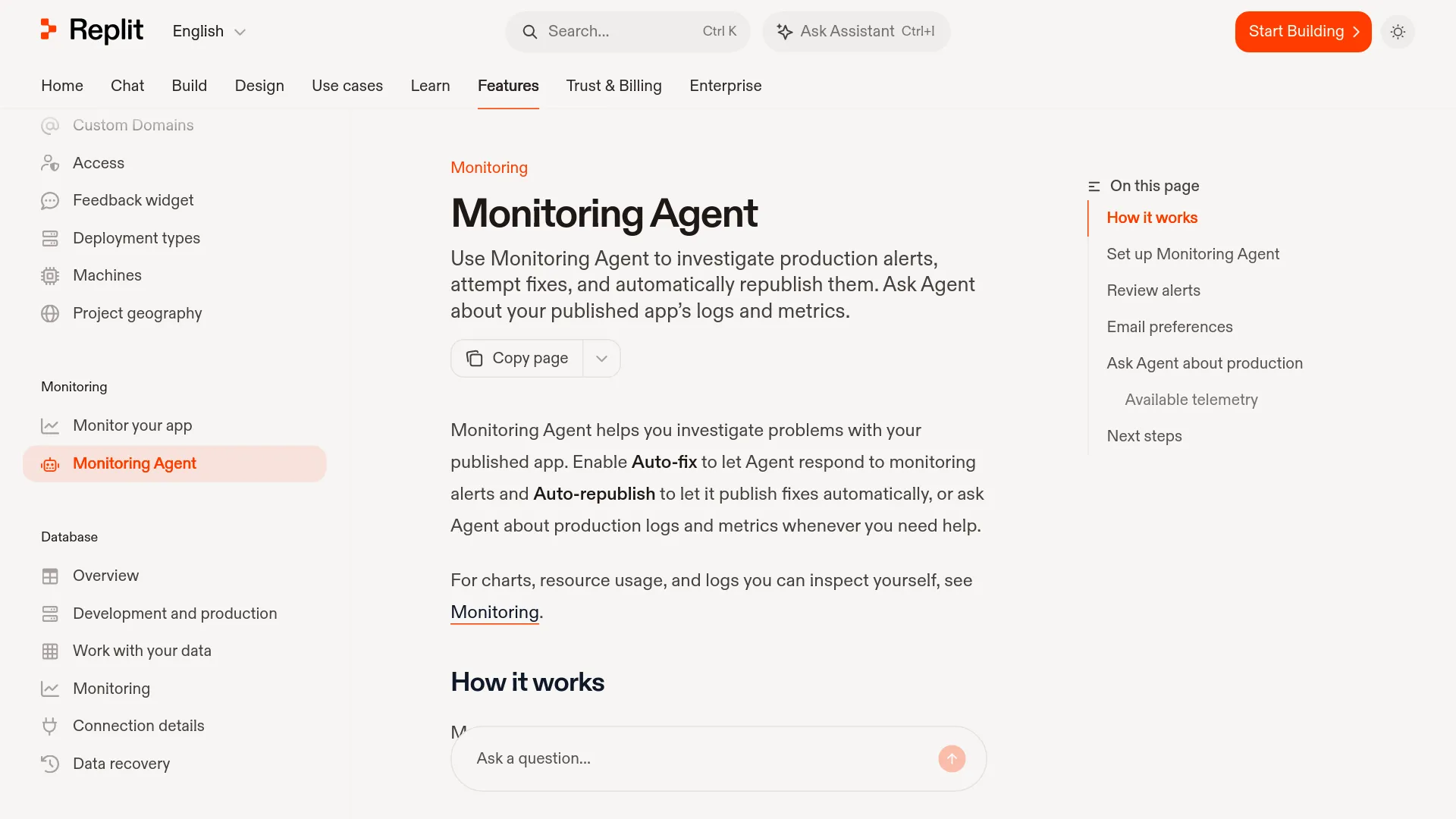Click the Feedback widget chat icon

click(x=50, y=201)
